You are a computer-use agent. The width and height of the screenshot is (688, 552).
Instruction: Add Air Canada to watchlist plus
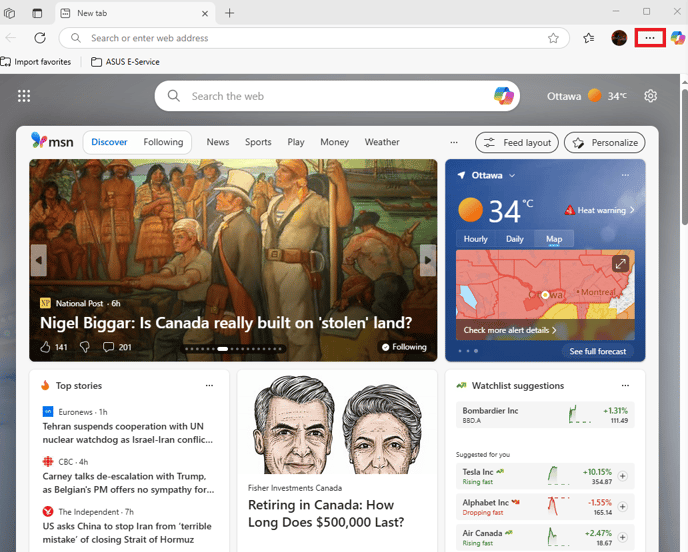coord(622,537)
